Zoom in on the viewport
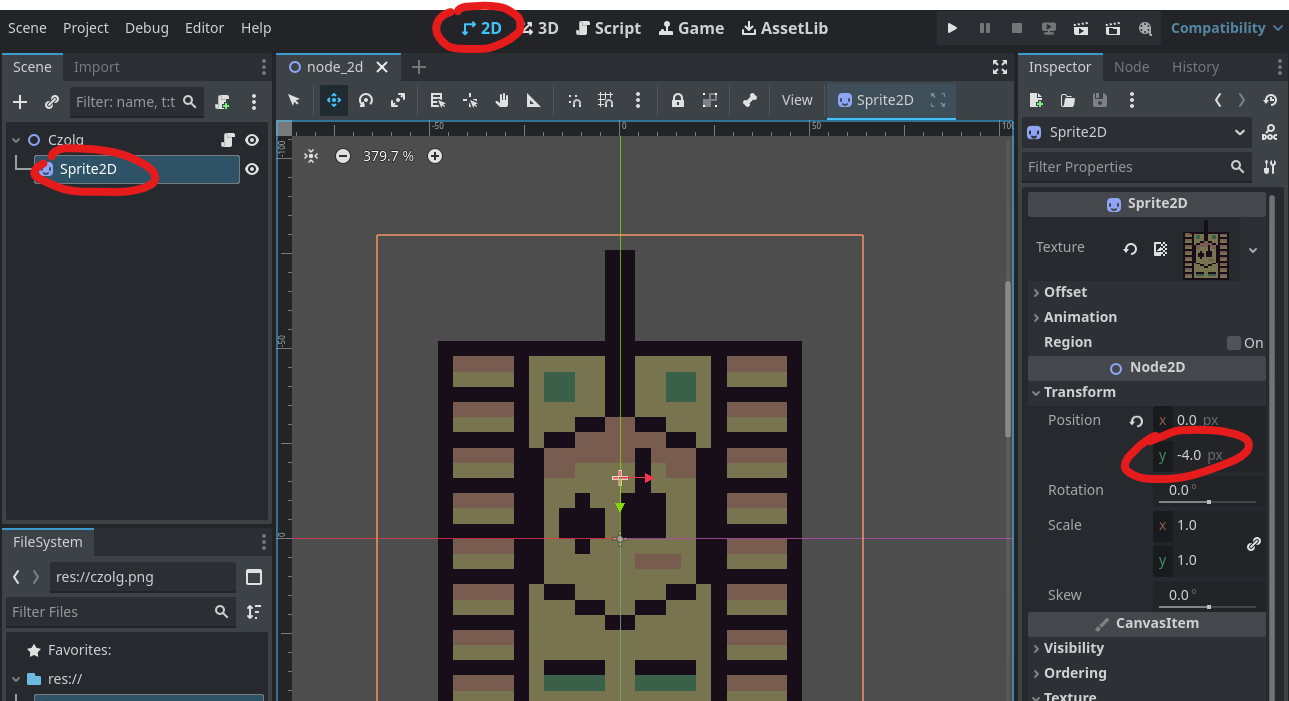 (x=435, y=156)
